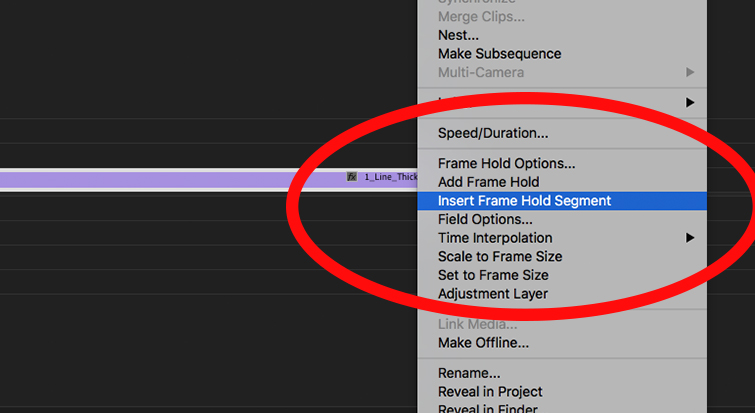The height and width of the screenshot is (413, 755).
Task: Expand the submenu arrow above Speed/Duration
Action: pyautogui.click(x=689, y=102)
